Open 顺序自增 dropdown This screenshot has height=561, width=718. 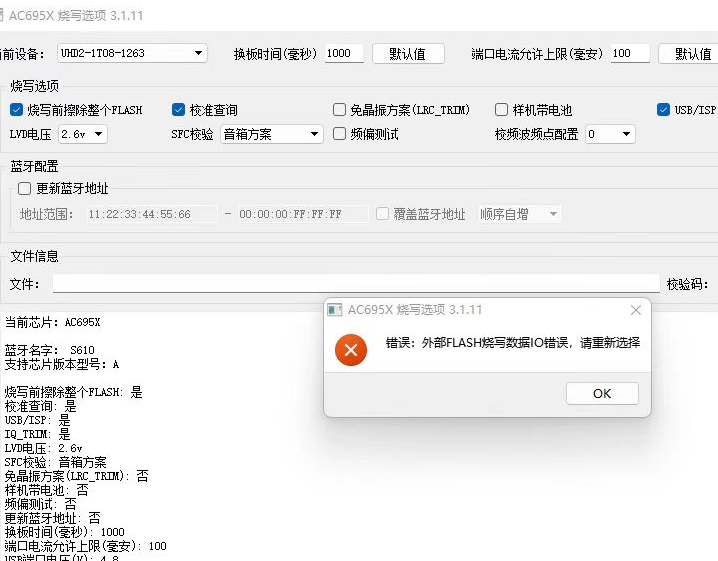coord(519,214)
